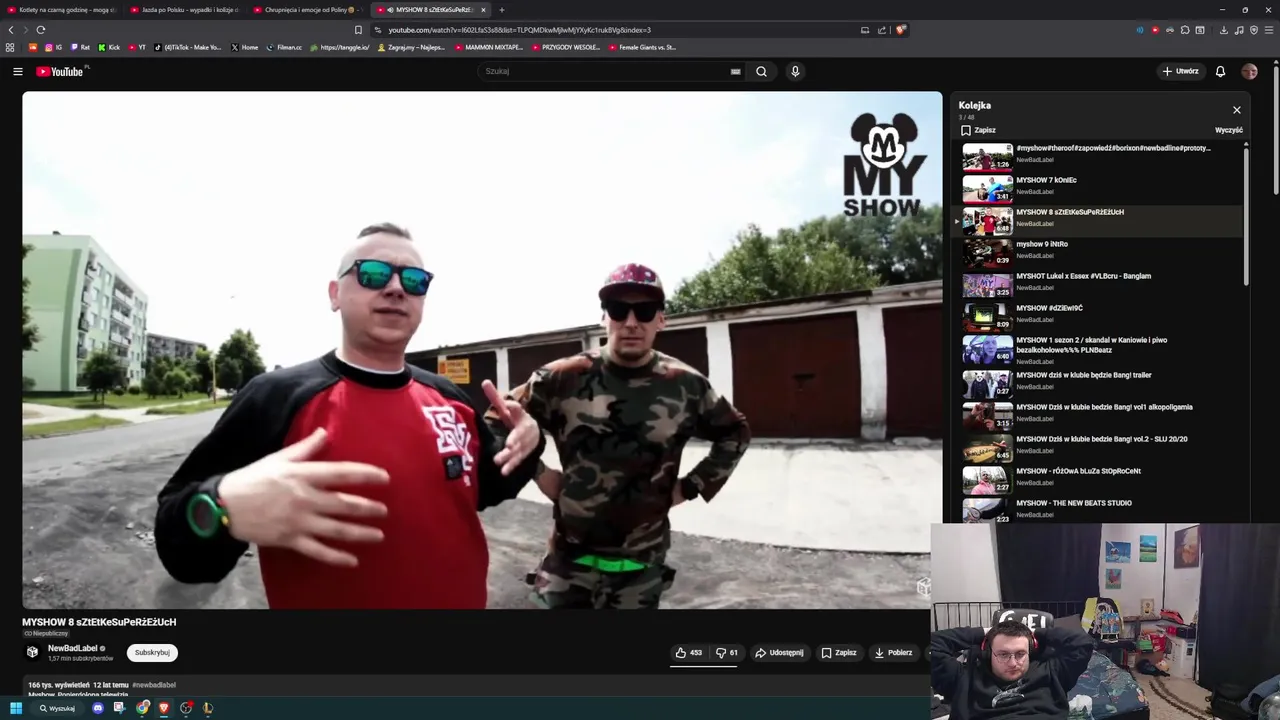This screenshot has height=720, width=1280.
Task: Share video with Udostępnij button
Action: [779, 652]
